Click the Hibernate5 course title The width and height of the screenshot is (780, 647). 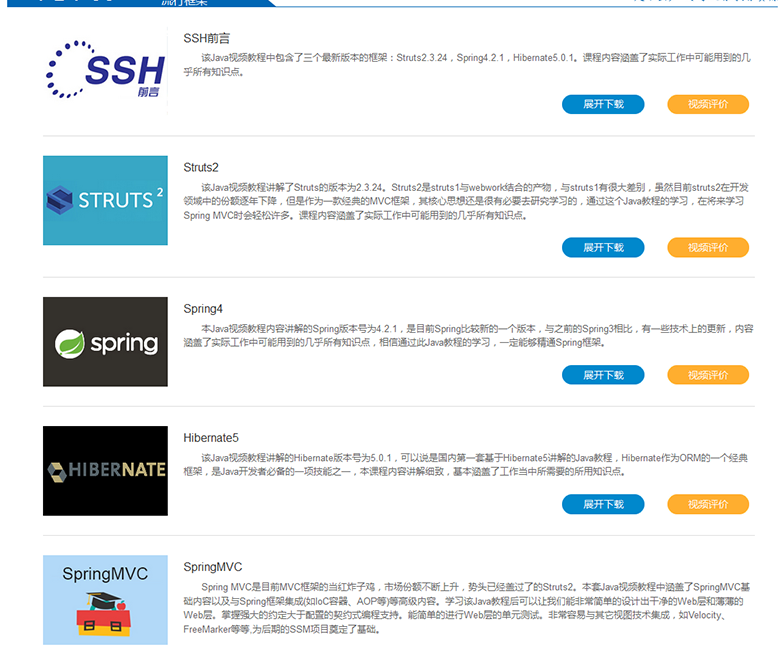coord(211,437)
